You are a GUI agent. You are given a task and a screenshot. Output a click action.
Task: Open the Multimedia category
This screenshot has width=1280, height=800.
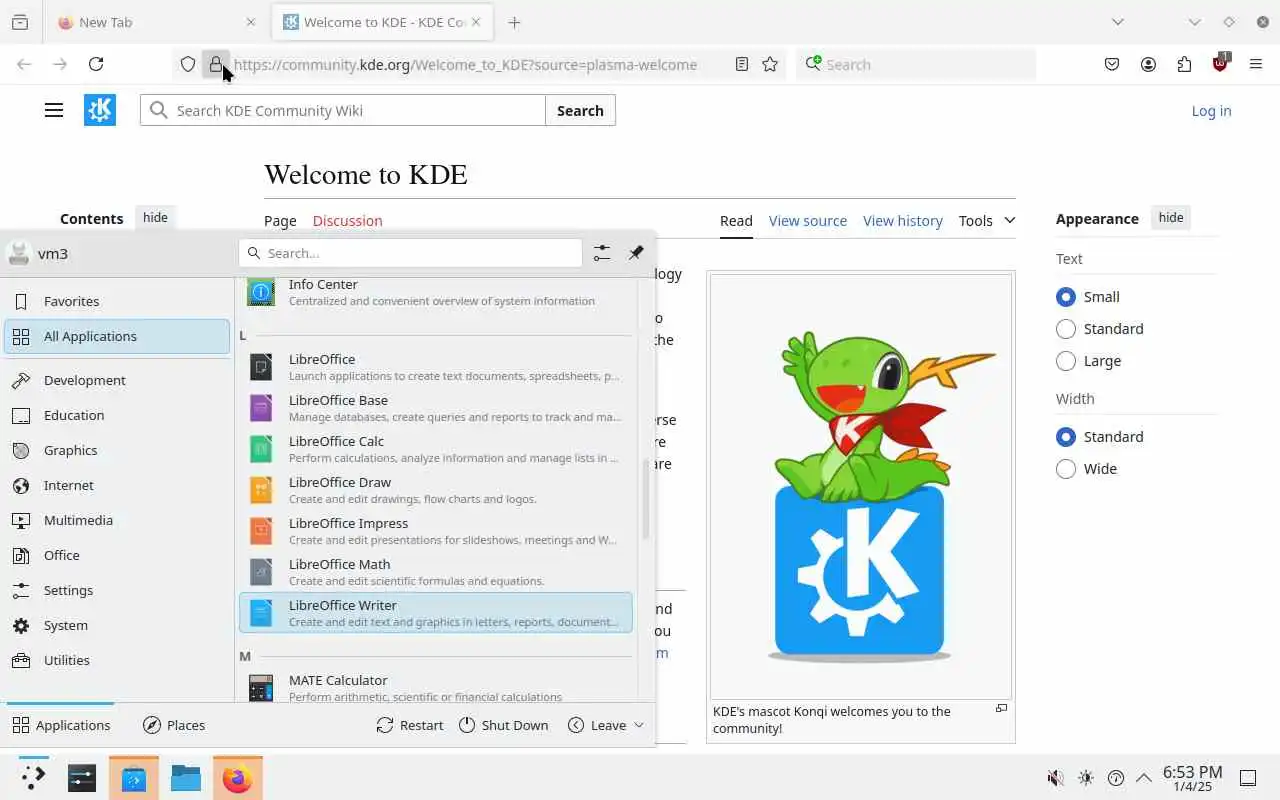click(x=117, y=520)
